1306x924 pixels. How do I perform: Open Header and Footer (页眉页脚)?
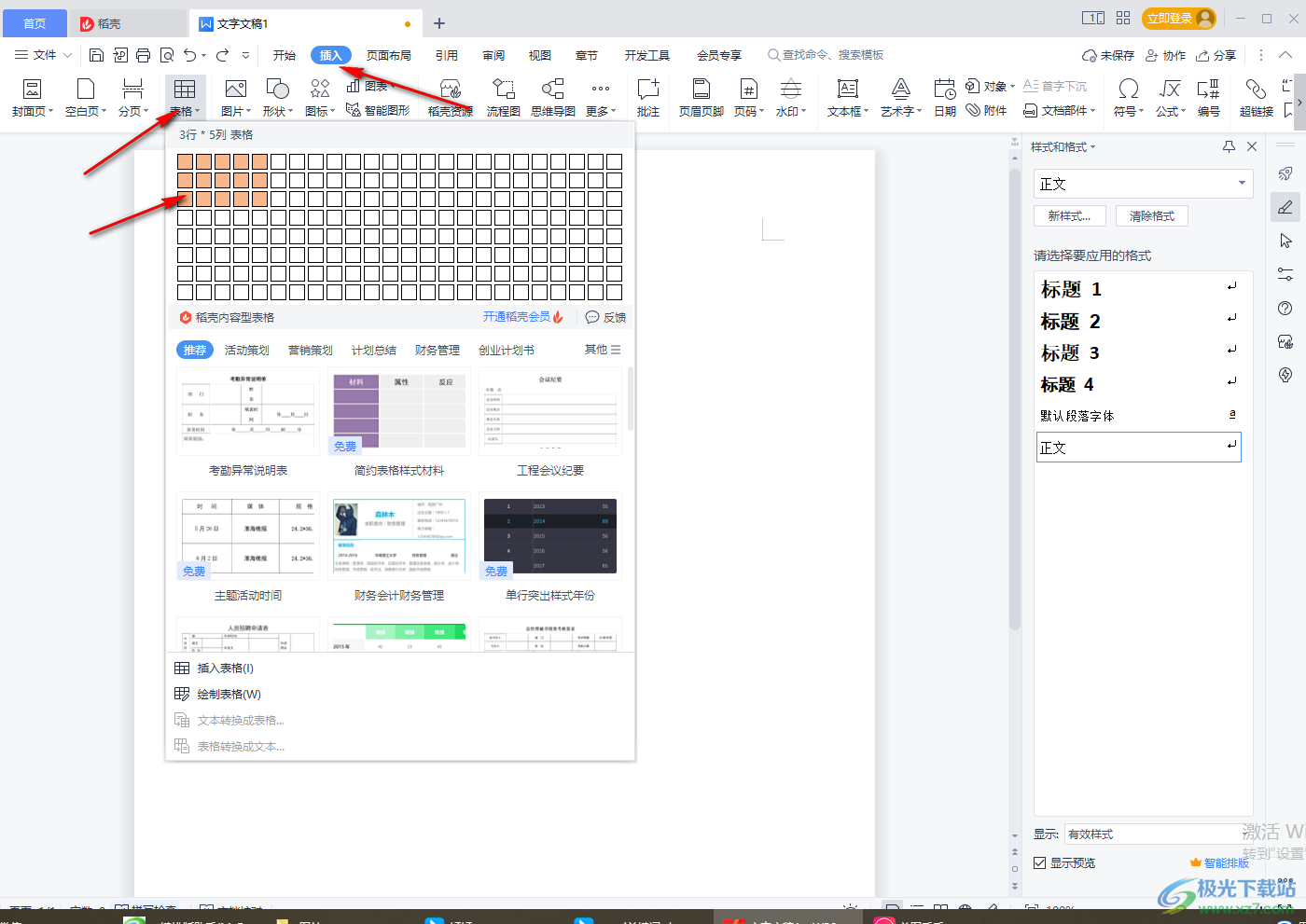(702, 98)
